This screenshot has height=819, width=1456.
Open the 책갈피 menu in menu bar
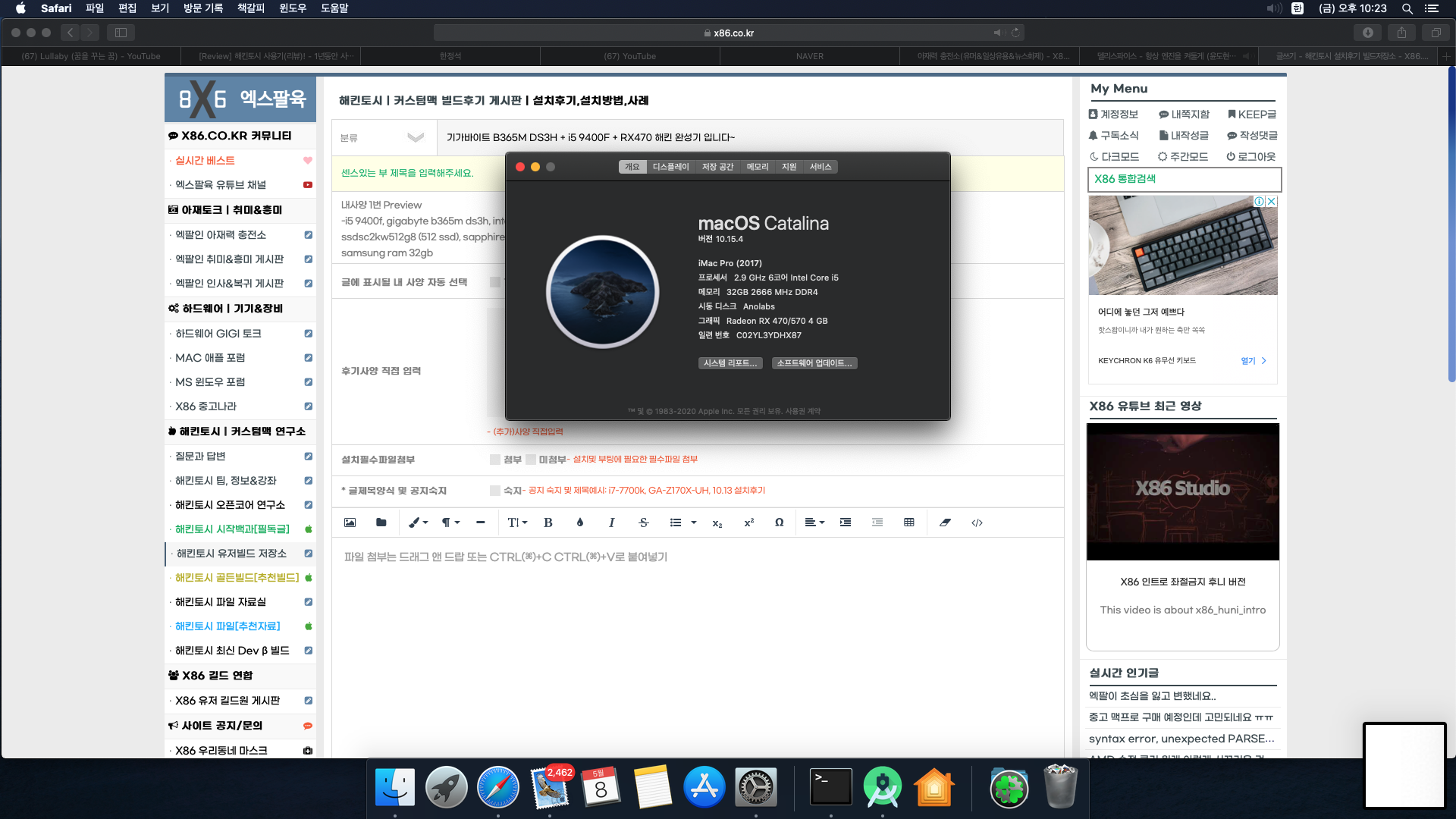(x=251, y=8)
